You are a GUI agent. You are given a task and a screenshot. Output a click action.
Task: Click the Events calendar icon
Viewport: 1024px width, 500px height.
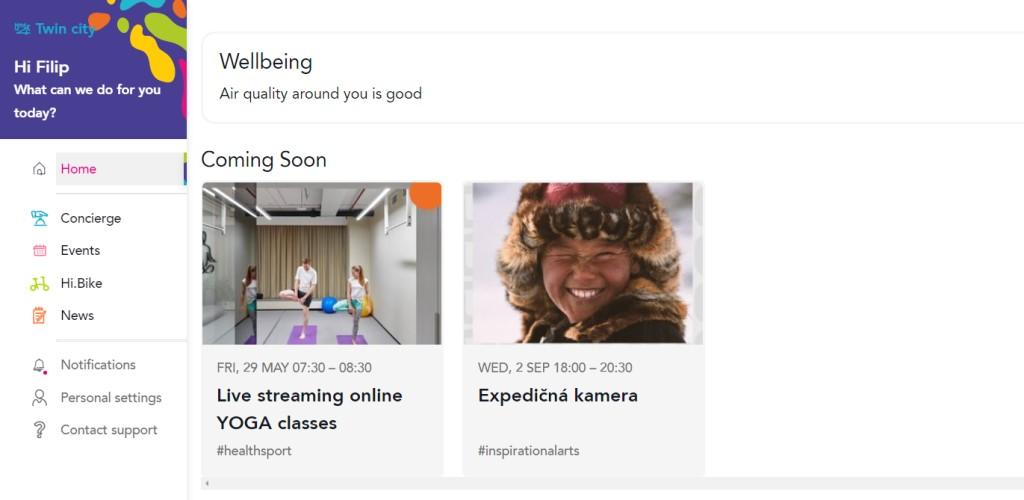point(39,251)
